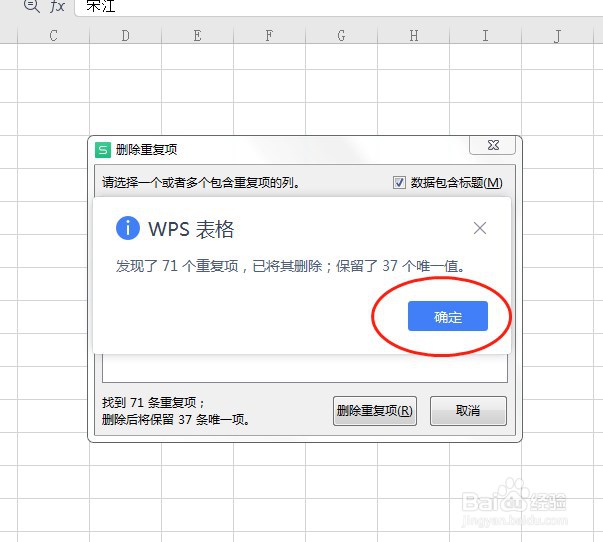Click the 取消 button
Screen dimensions: 603x542
(468, 411)
